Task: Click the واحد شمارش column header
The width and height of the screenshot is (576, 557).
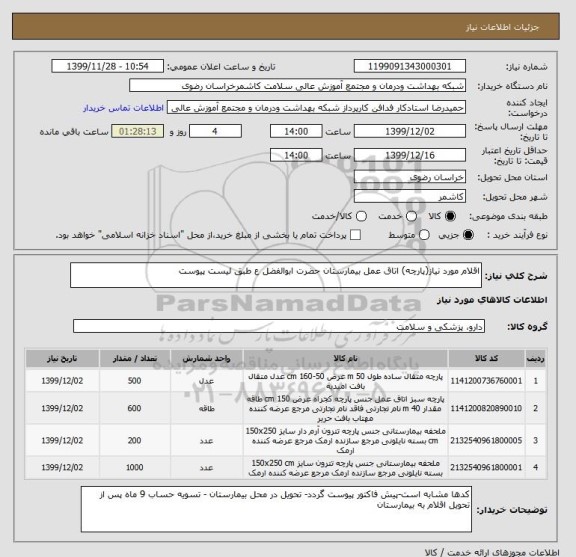Action: coord(206,359)
